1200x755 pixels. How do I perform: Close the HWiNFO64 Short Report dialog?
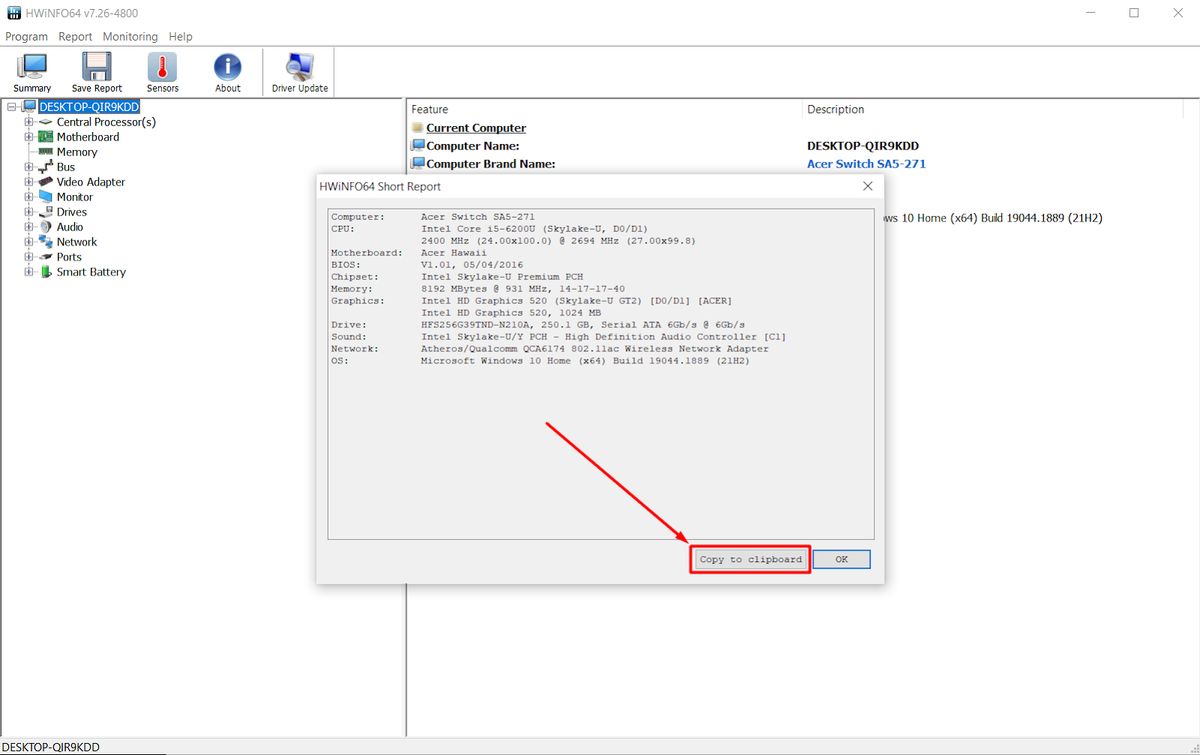coord(867,186)
